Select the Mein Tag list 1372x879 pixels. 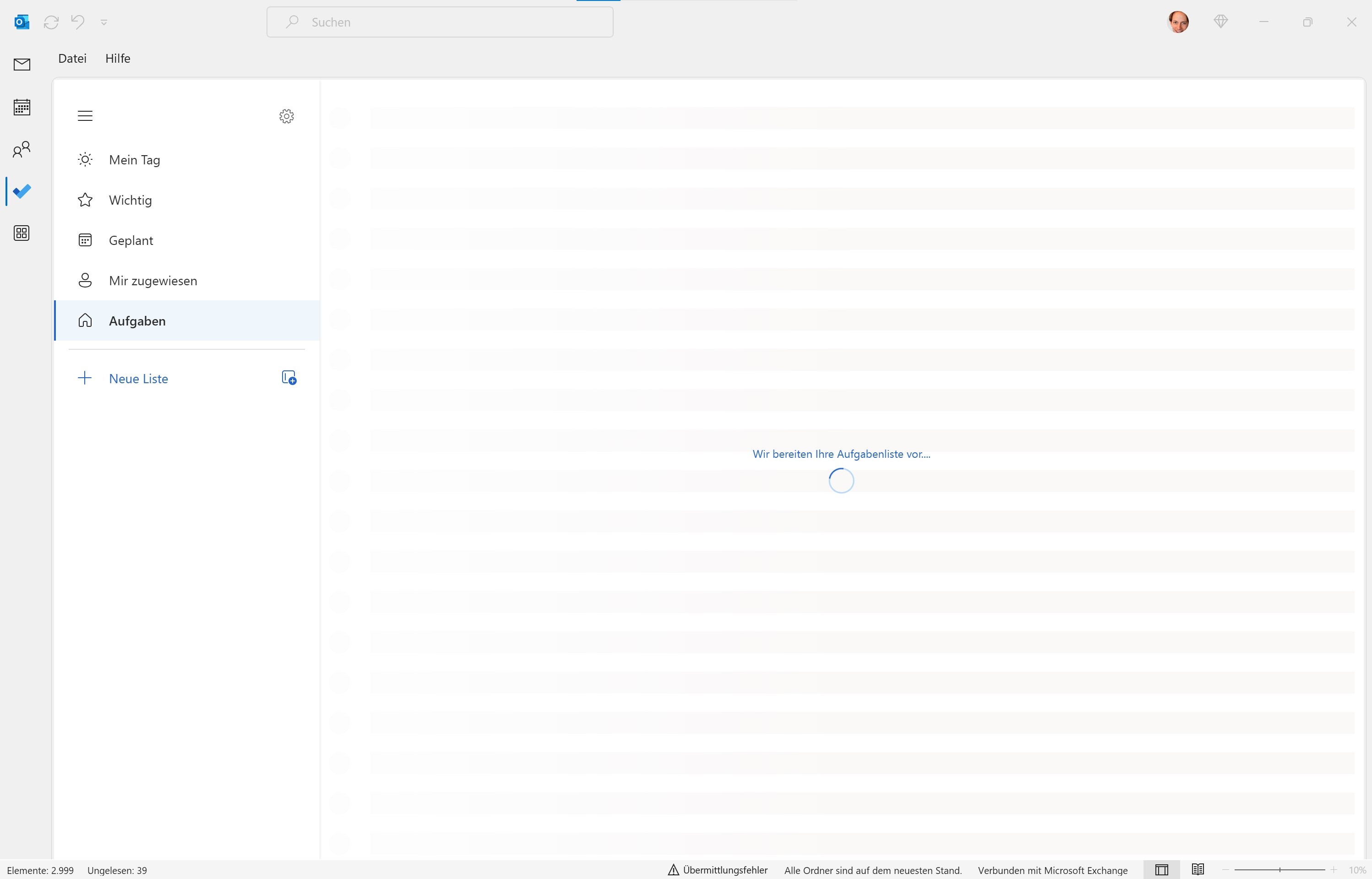[187, 160]
